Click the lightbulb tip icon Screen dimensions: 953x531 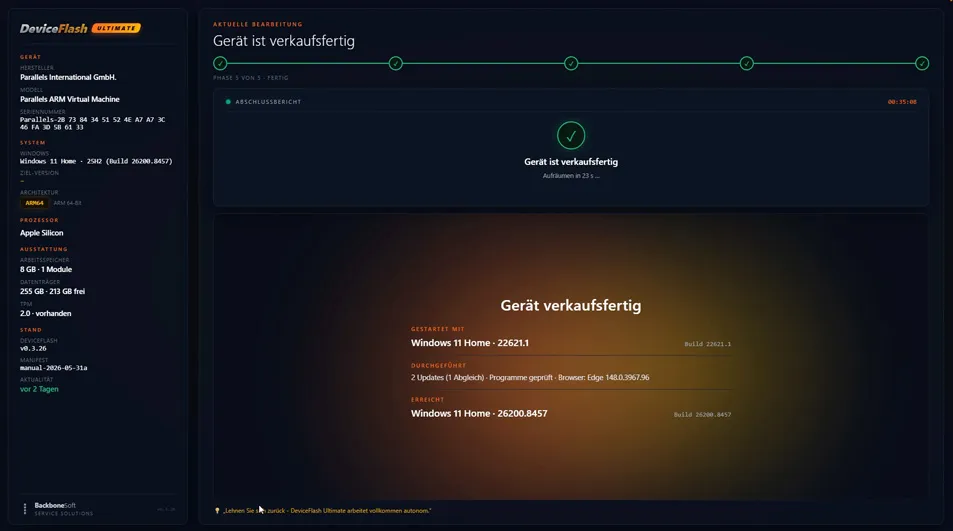[217, 511]
